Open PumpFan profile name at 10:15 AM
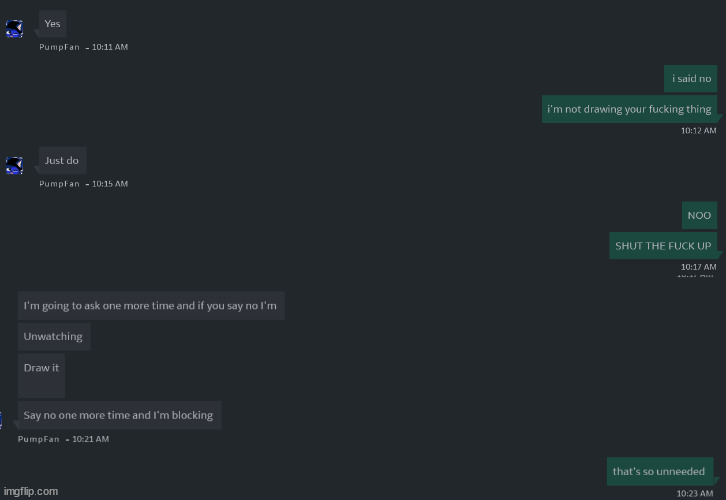Screen dimensions: 726x500 click(60, 184)
